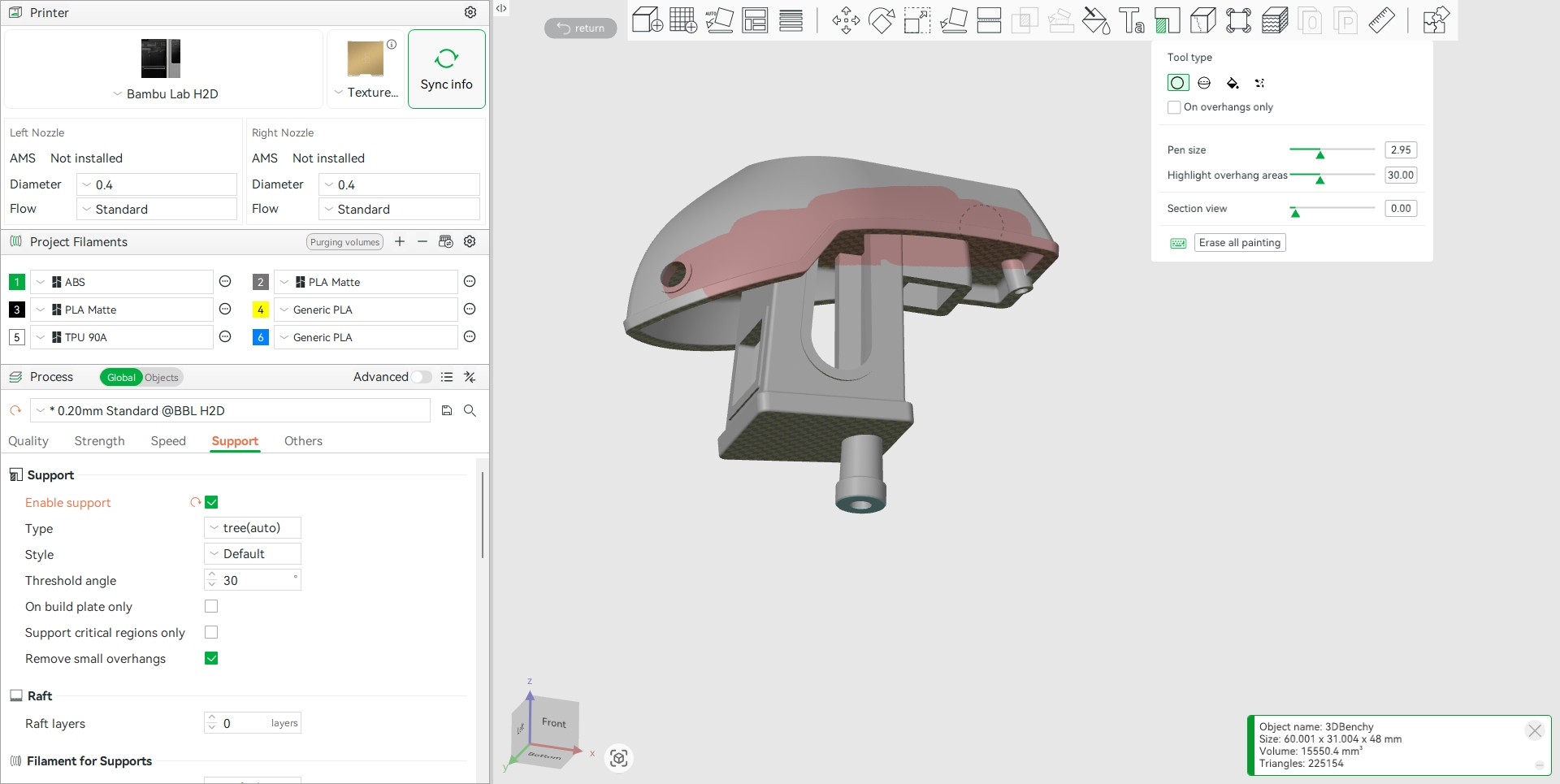The image size is (1560, 784).
Task: Add a filament with the plus icon
Action: tap(400, 241)
